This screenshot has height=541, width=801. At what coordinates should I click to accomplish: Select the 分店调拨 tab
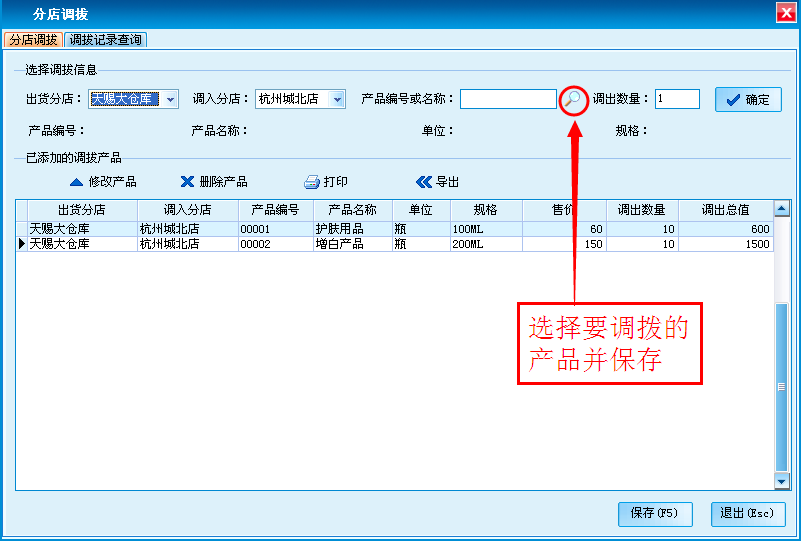pos(33,40)
